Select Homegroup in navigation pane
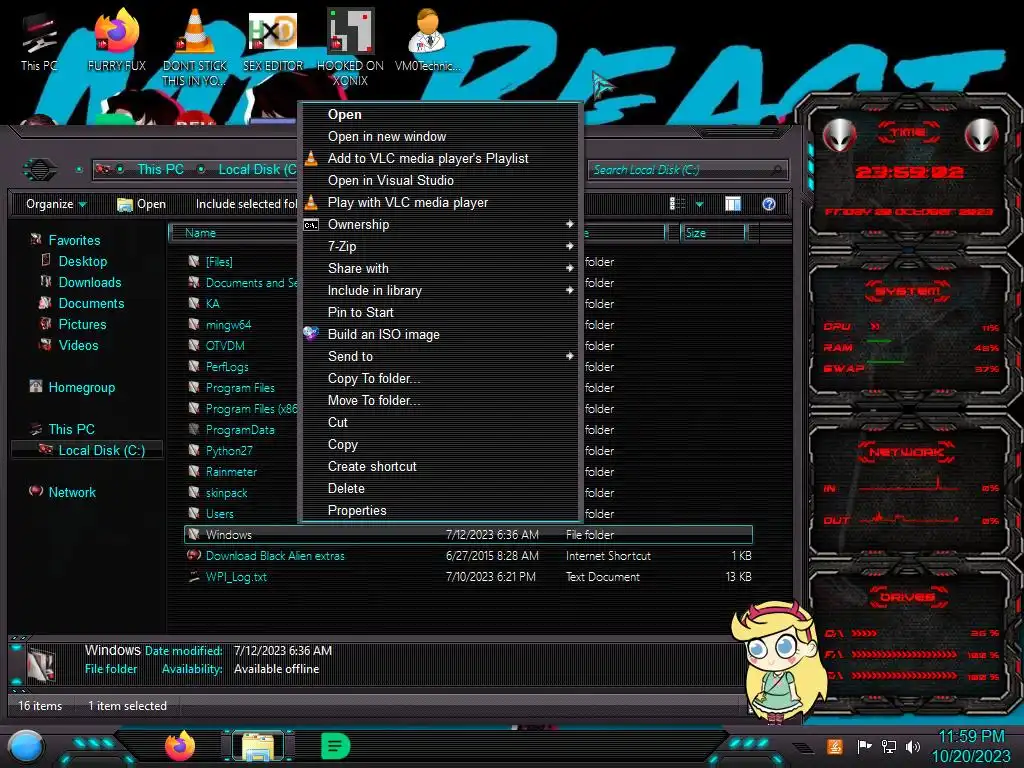1024x768 pixels. click(x=82, y=387)
